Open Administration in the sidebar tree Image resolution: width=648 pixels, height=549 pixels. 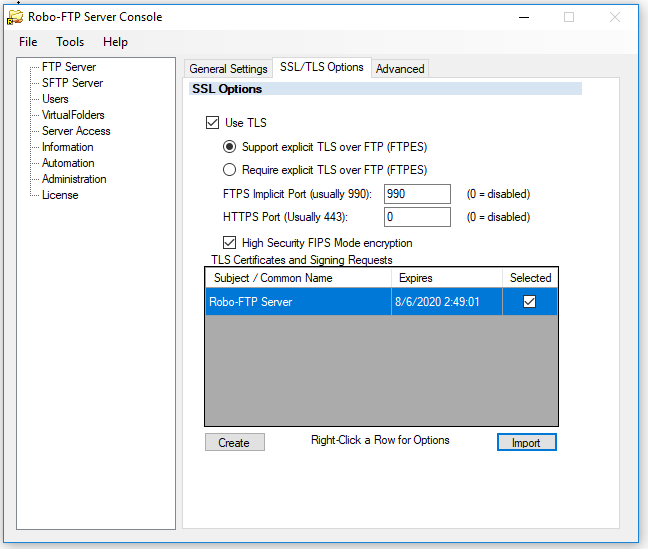(x=74, y=179)
